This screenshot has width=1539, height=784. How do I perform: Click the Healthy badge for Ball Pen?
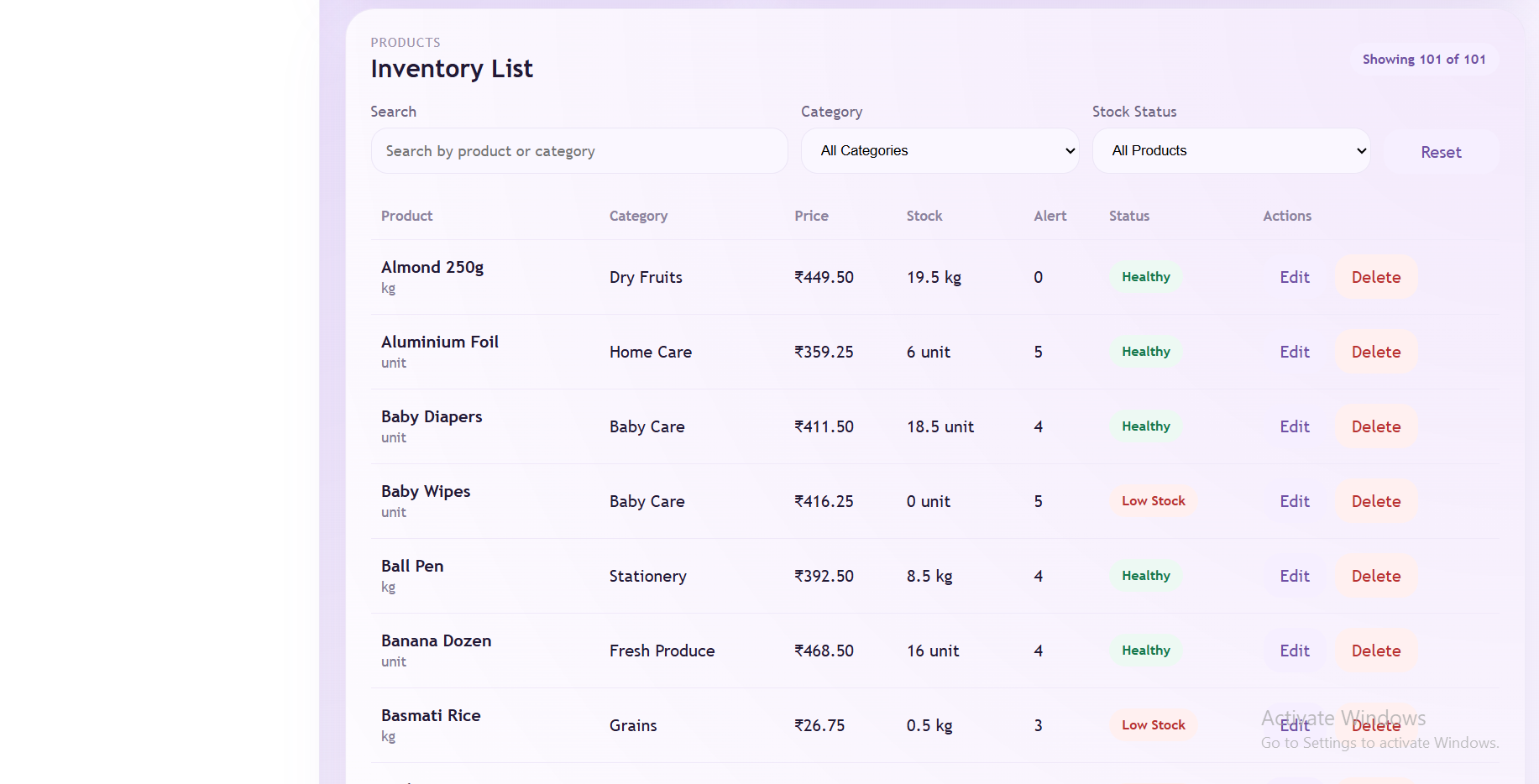(1146, 576)
